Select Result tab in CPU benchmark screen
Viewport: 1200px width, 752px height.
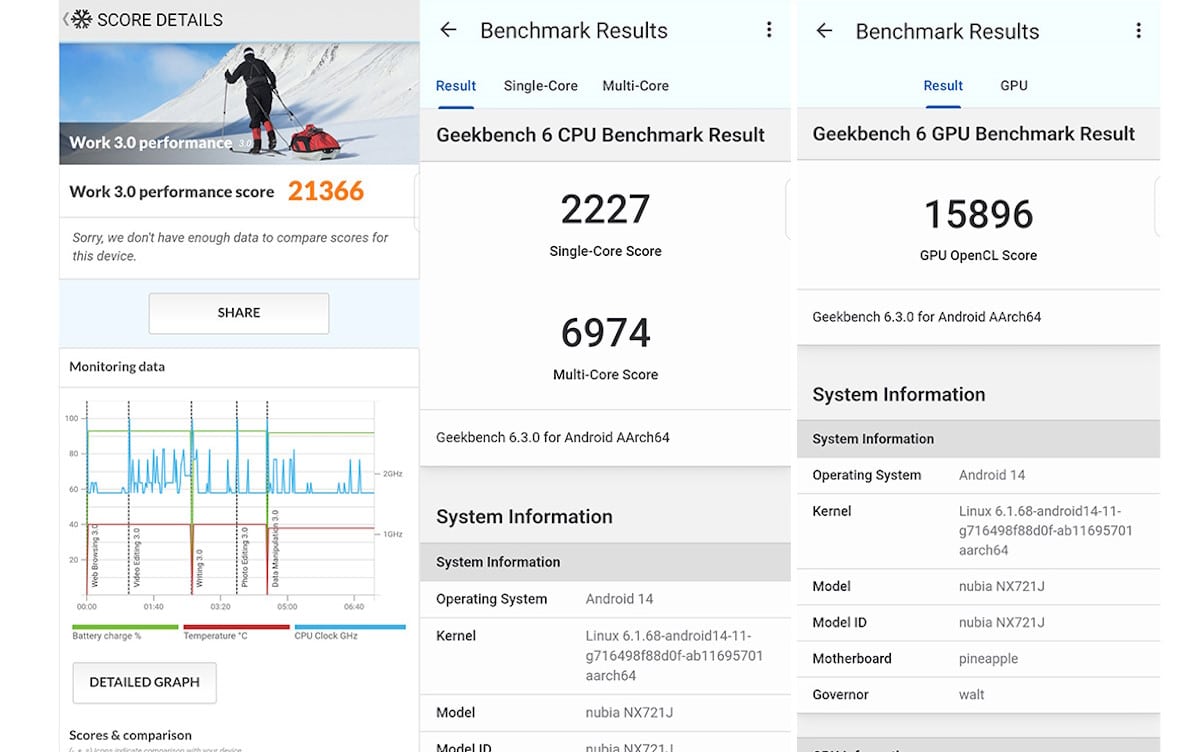[x=456, y=86]
